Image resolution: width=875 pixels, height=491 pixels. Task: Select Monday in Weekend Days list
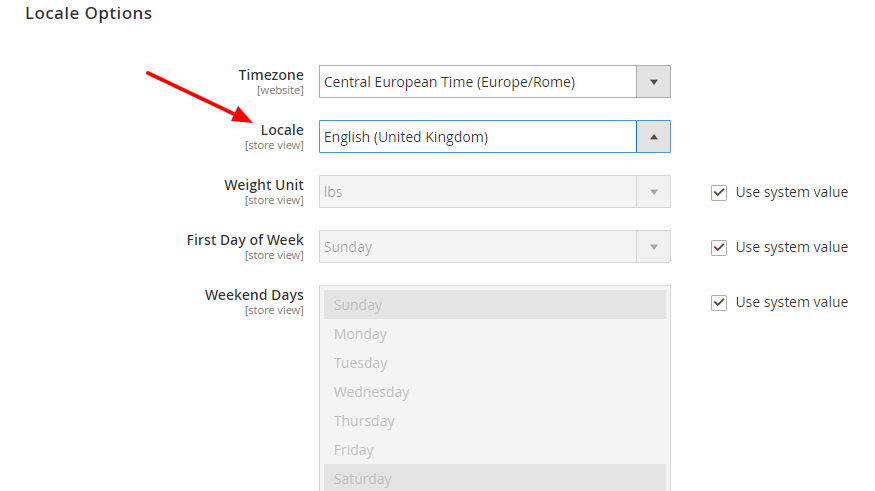pos(495,334)
